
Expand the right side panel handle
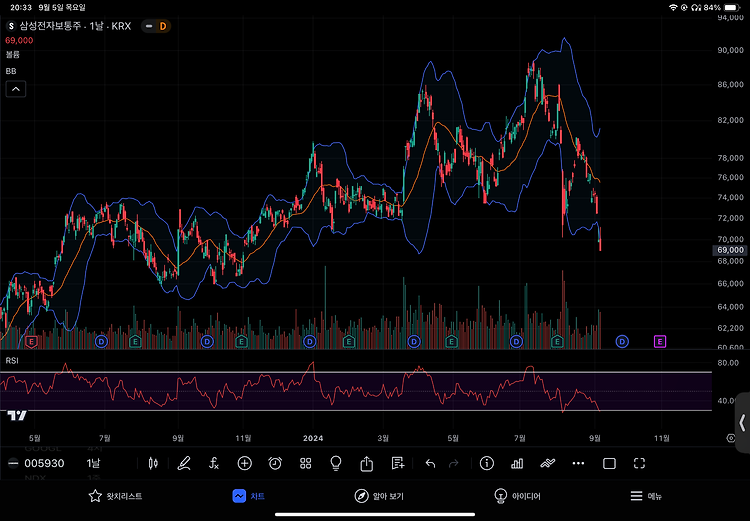point(742,423)
